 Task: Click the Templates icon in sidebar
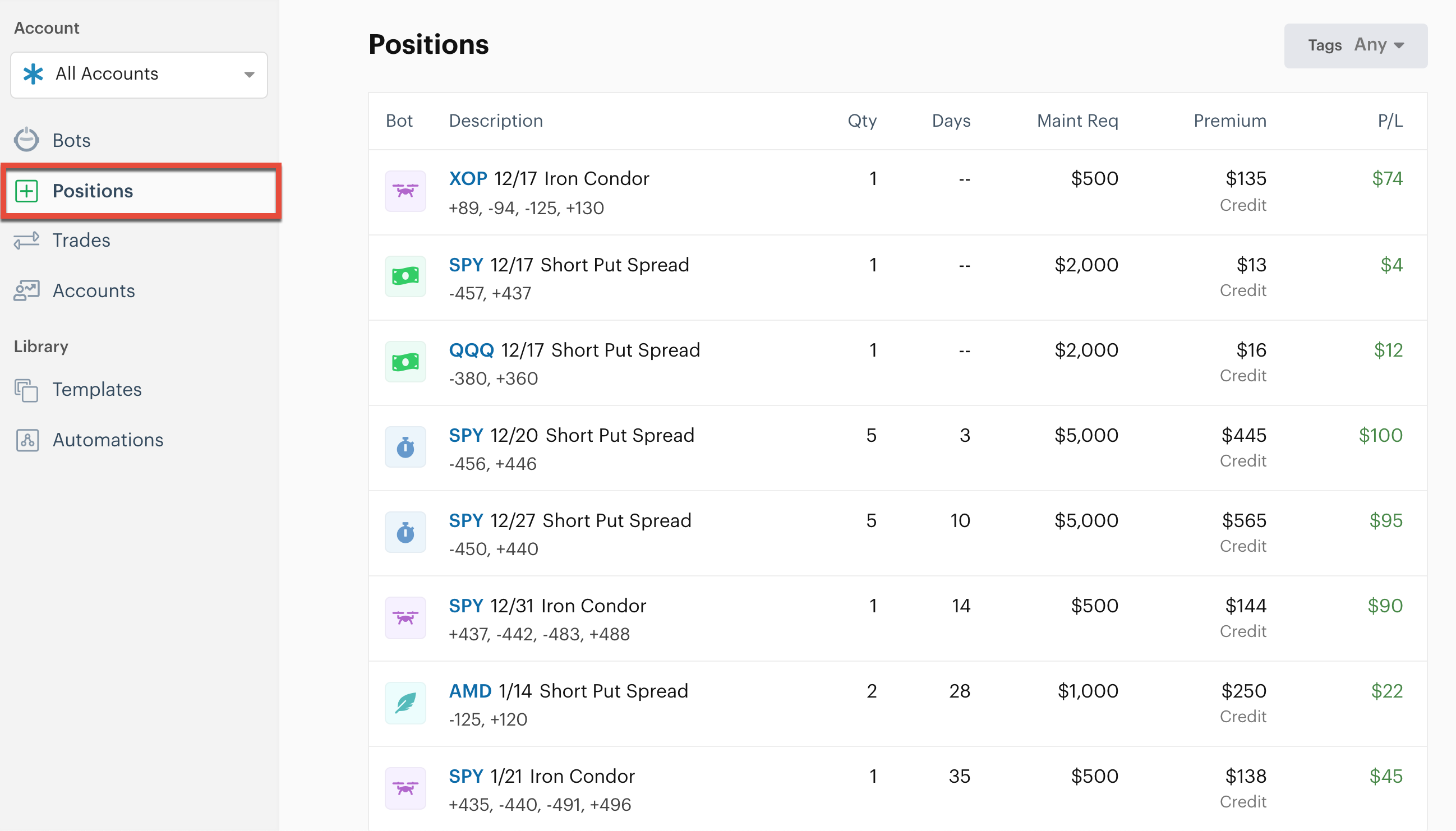(x=26, y=390)
